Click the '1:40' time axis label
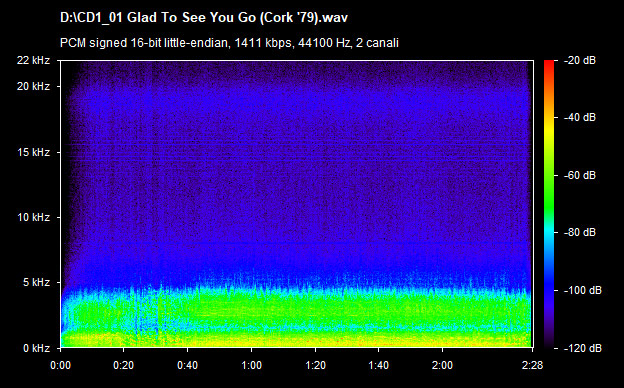 pyautogui.click(x=378, y=365)
